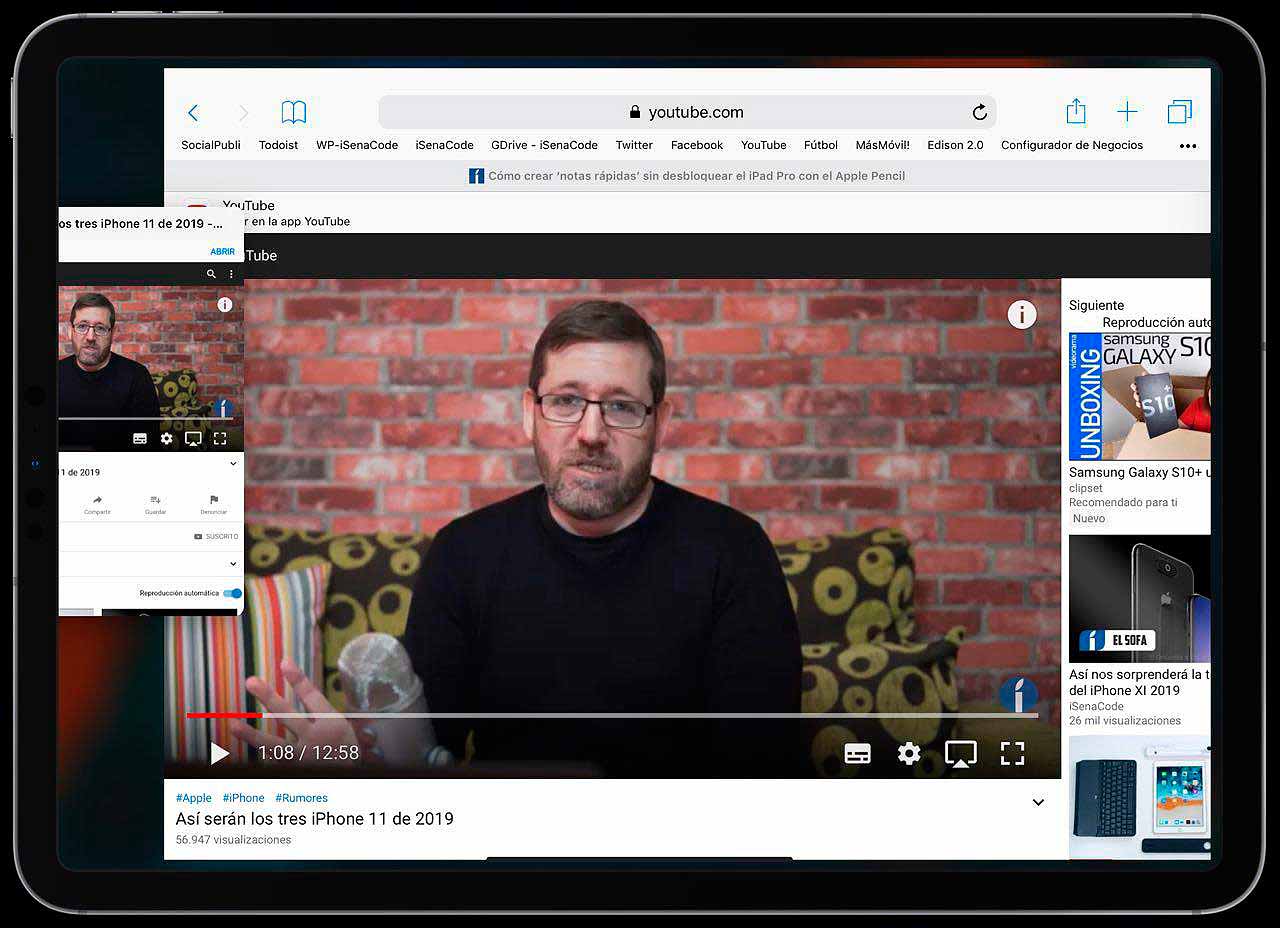Open the MásMóvil! favorite

(883, 145)
